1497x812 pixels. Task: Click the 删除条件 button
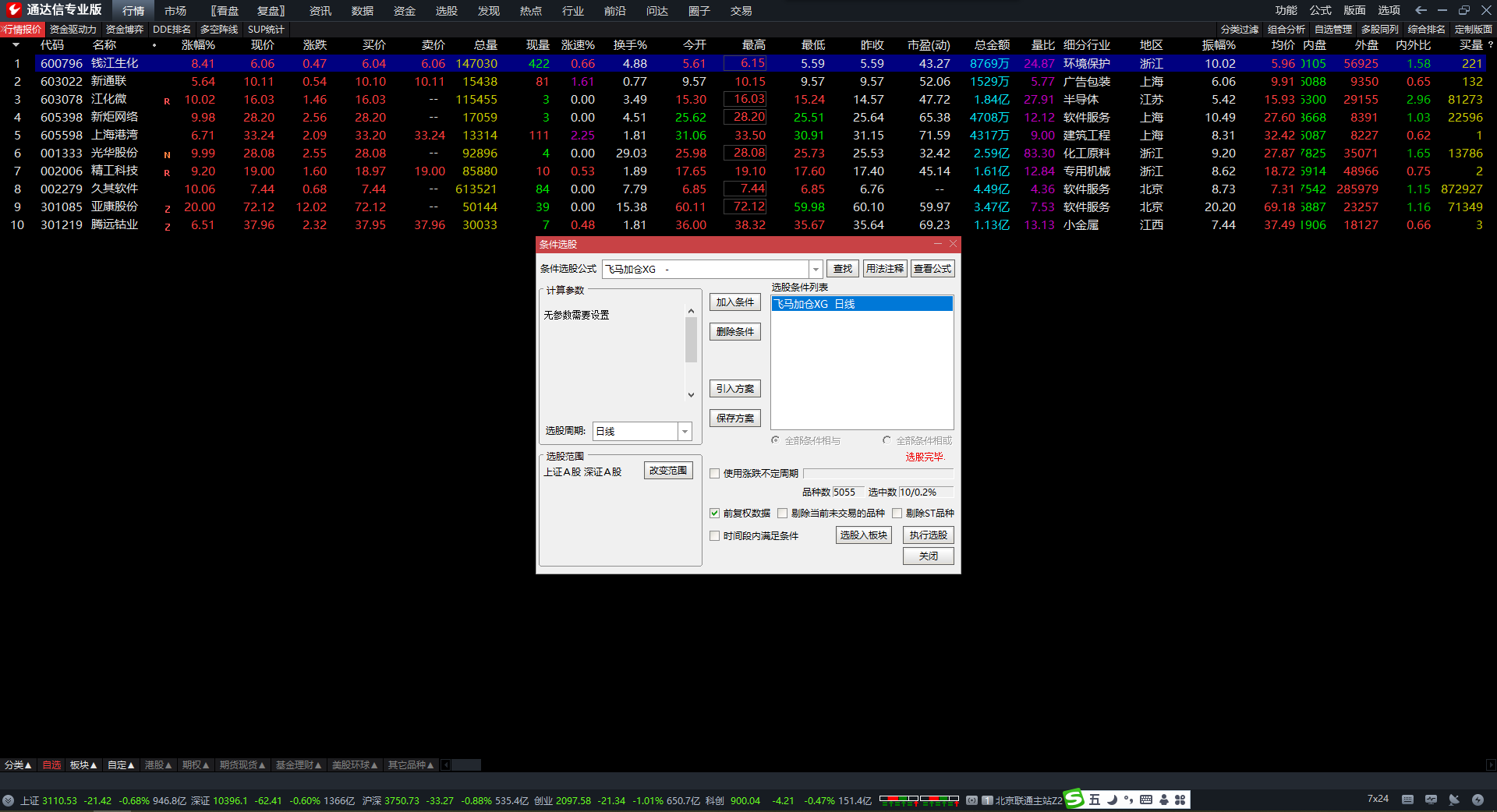[x=735, y=332]
